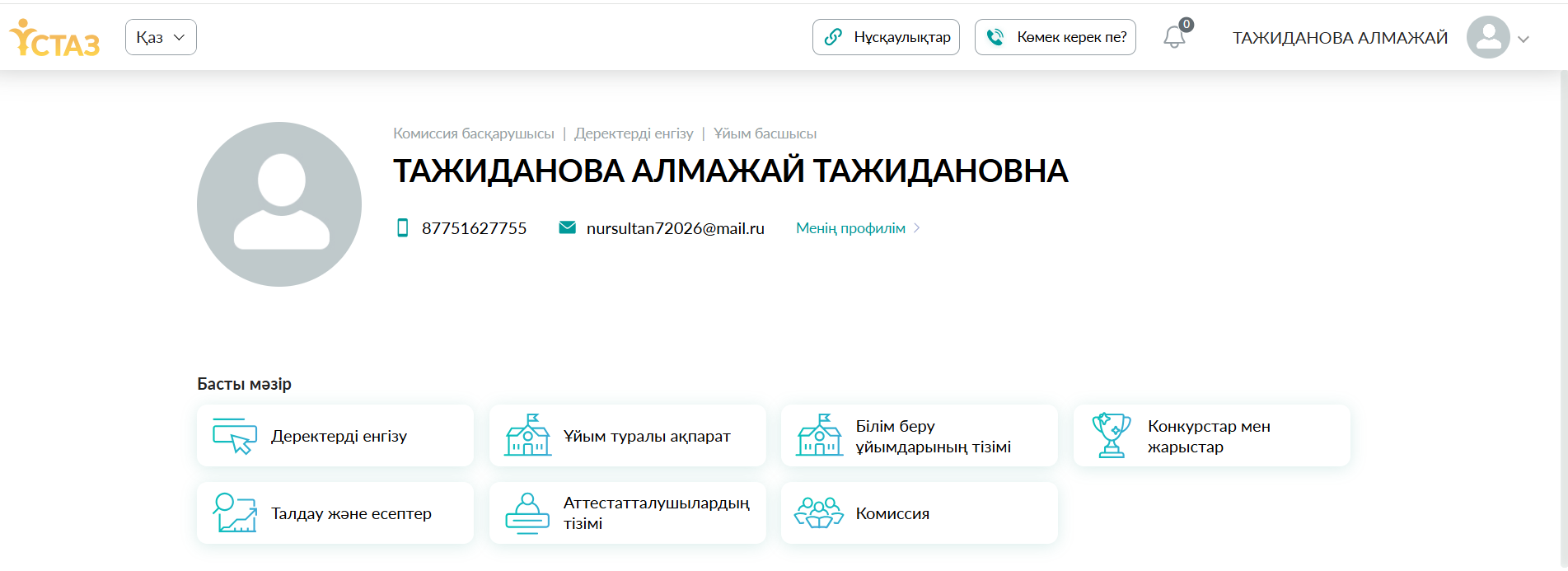Click the trophy icon

click(1112, 435)
